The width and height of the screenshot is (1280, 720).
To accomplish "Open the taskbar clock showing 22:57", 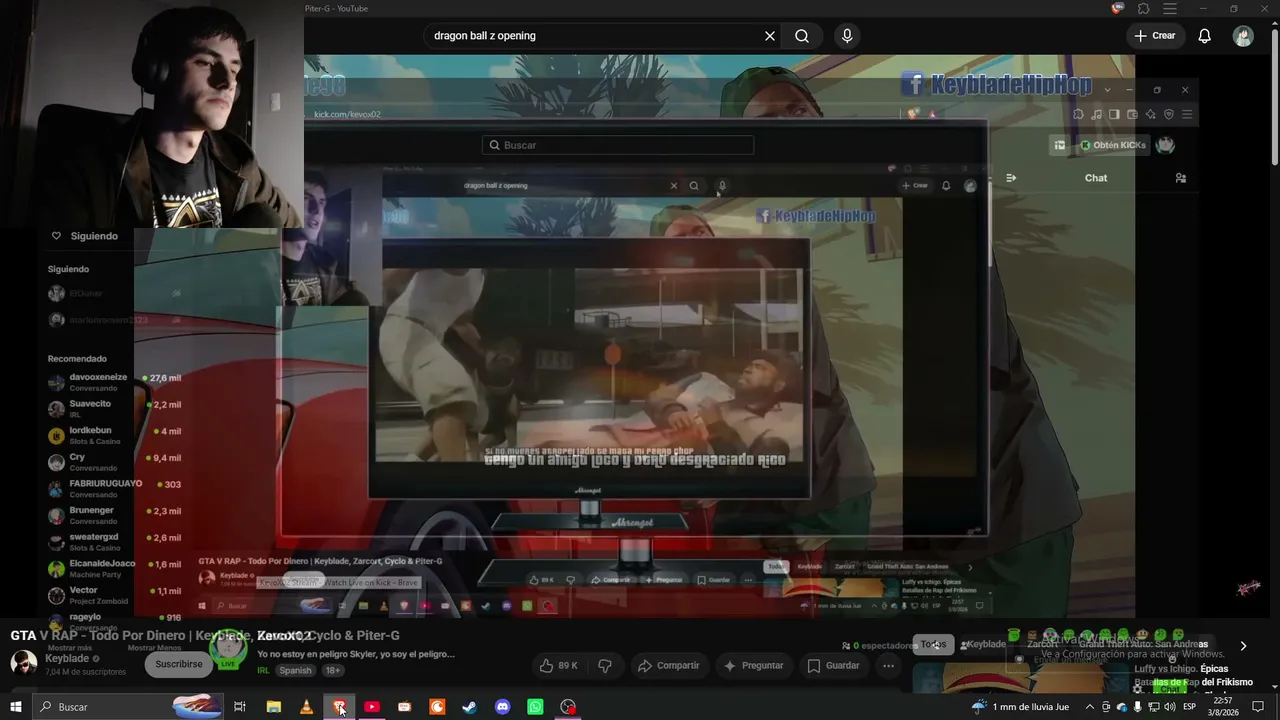I will (1224, 707).
